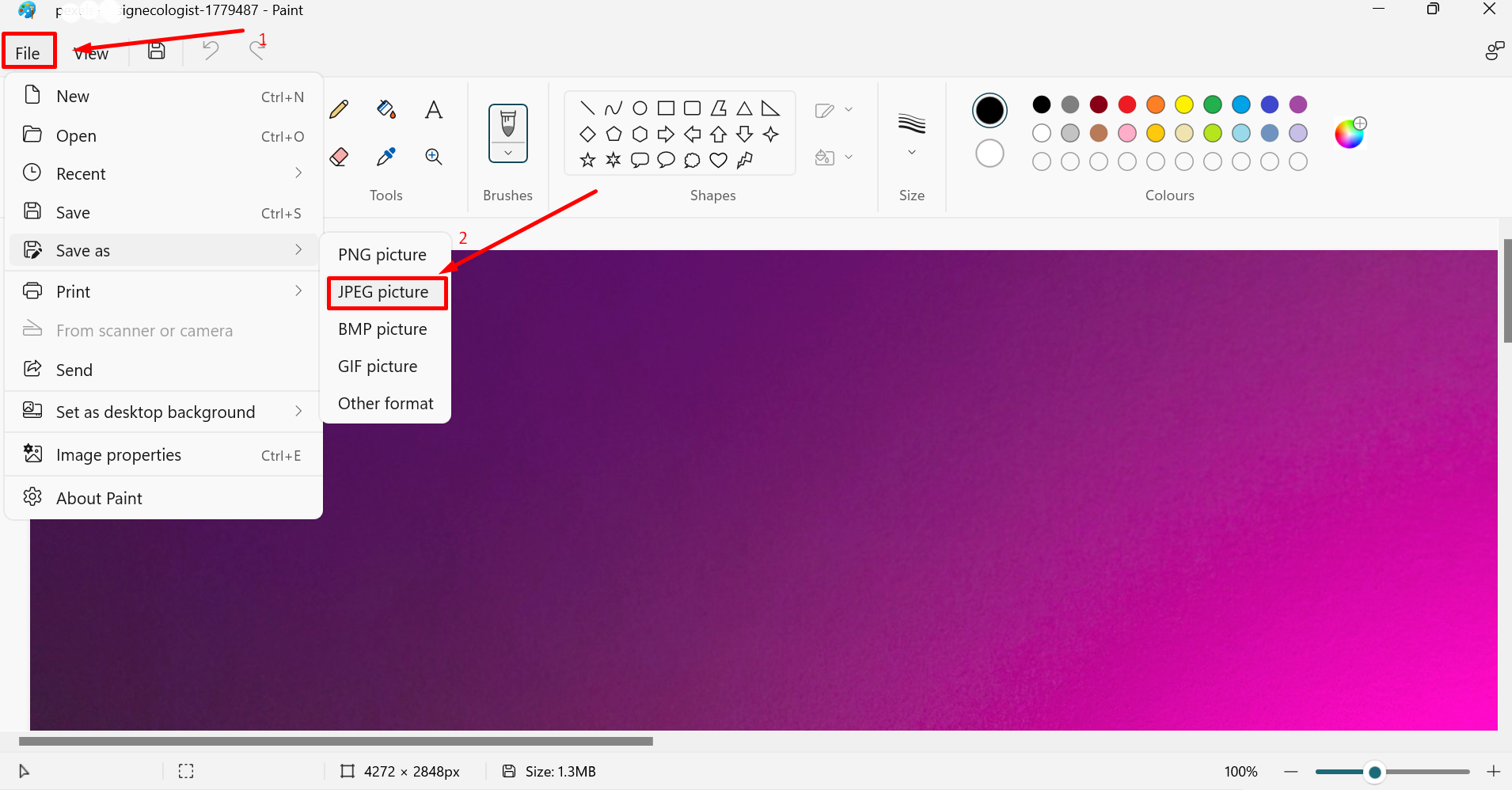The height and width of the screenshot is (790, 1512).
Task: Select the Text tool
Action: (434, 109)
